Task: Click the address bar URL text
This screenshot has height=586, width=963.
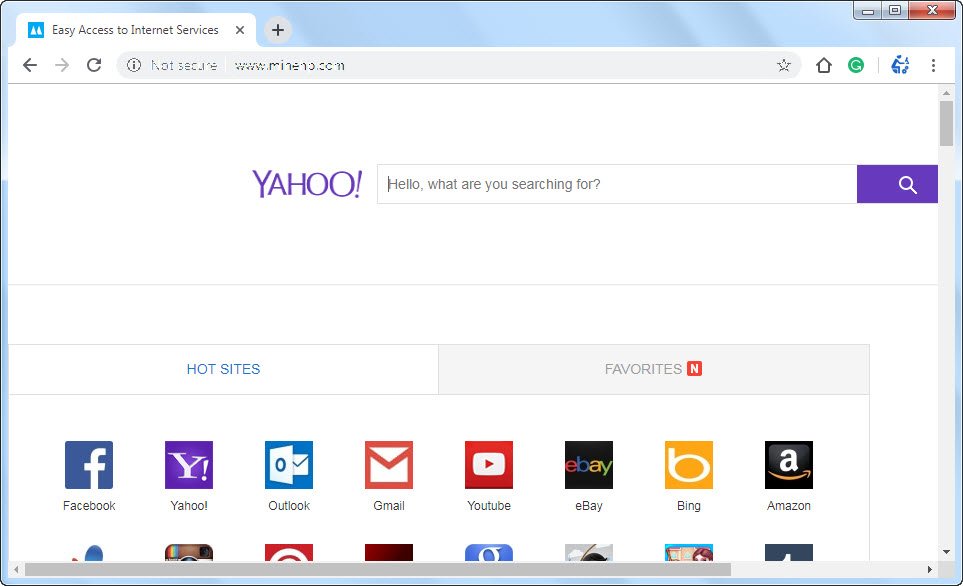Action: point(289,65)
